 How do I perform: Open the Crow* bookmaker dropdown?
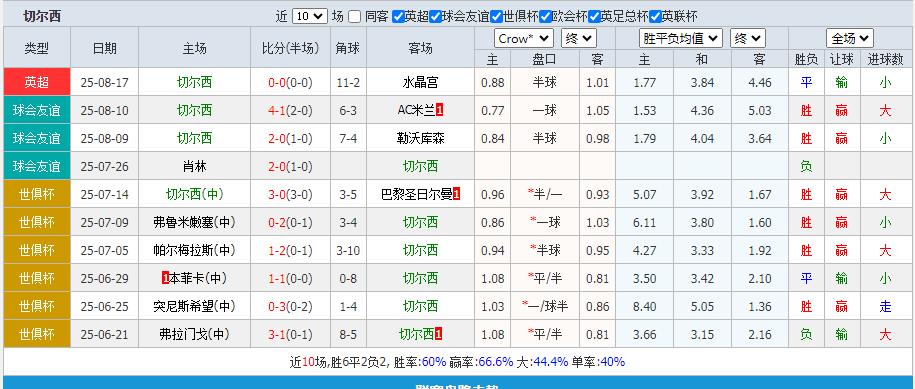coord(524,38)
